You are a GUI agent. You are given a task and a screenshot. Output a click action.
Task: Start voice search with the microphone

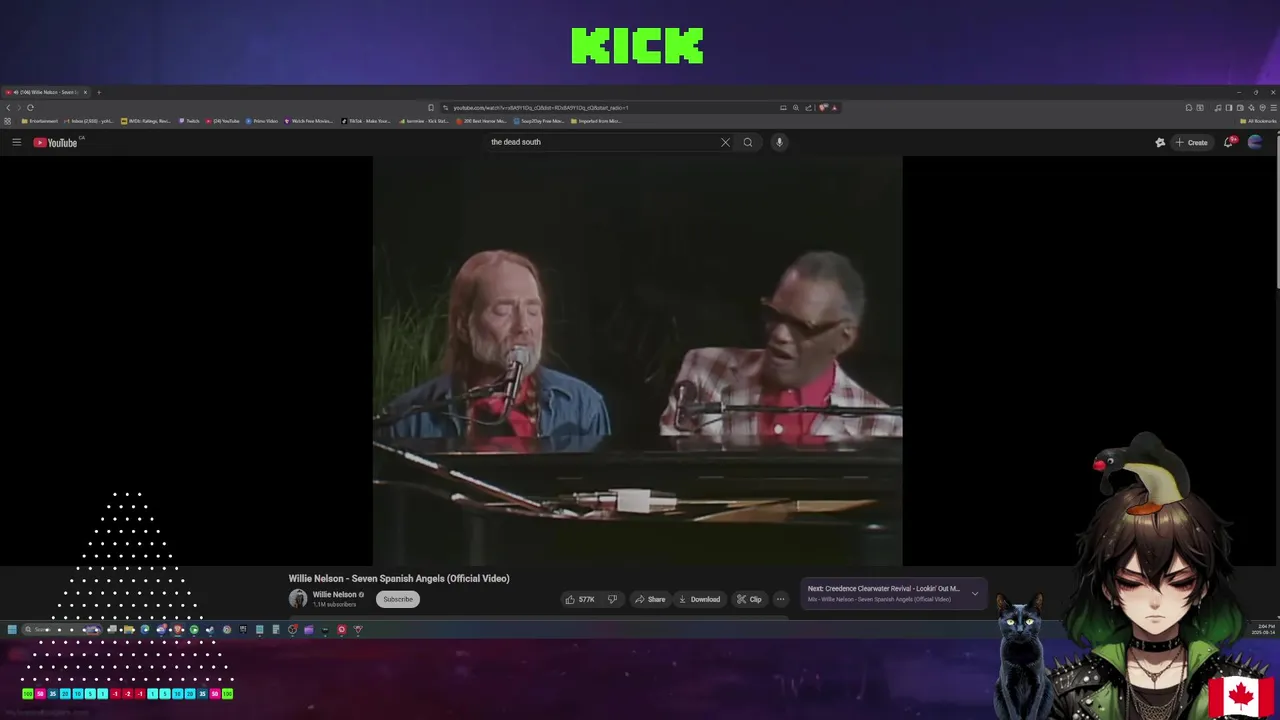point(779,142)
